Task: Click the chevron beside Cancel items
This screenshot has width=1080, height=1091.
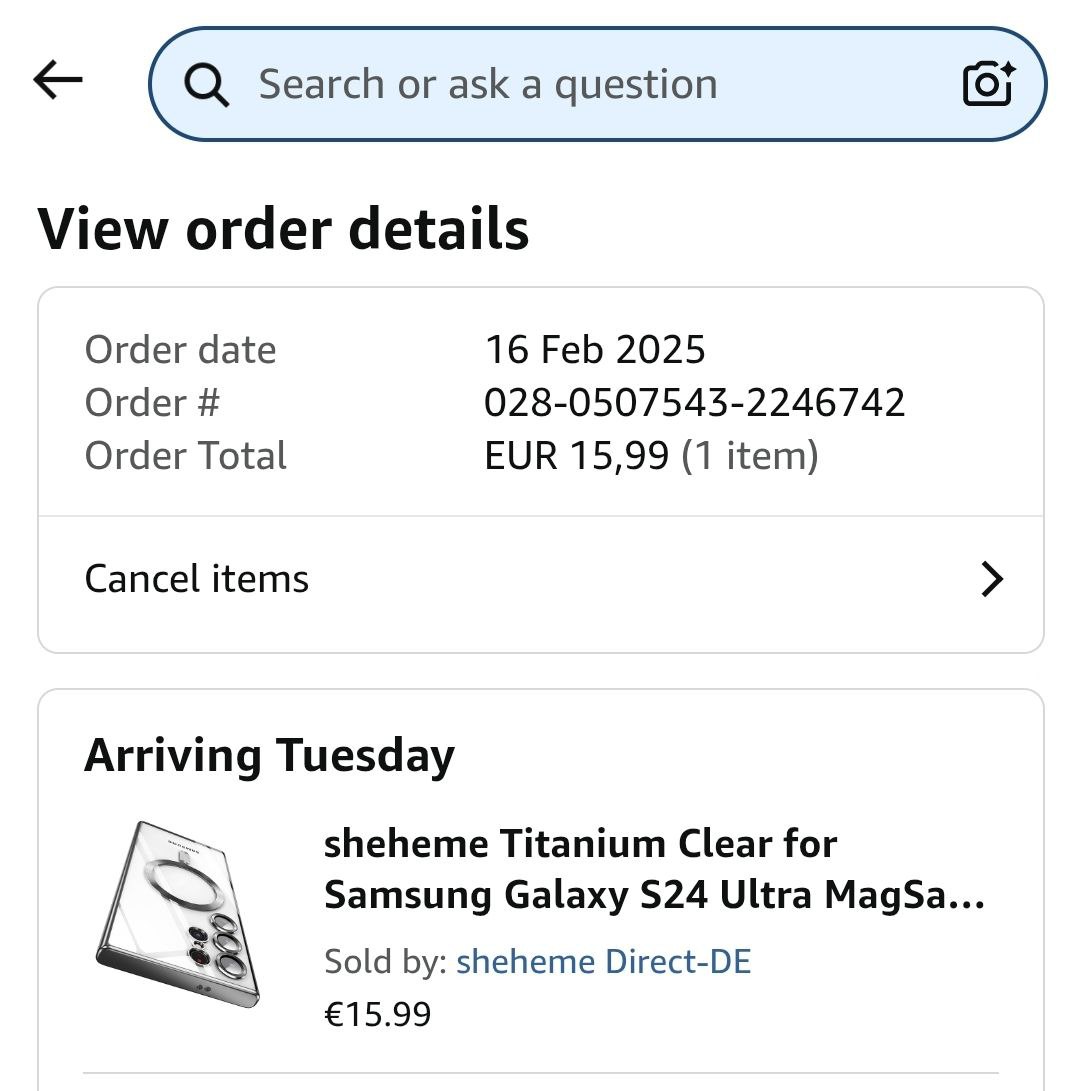Action: pos(991,579)
